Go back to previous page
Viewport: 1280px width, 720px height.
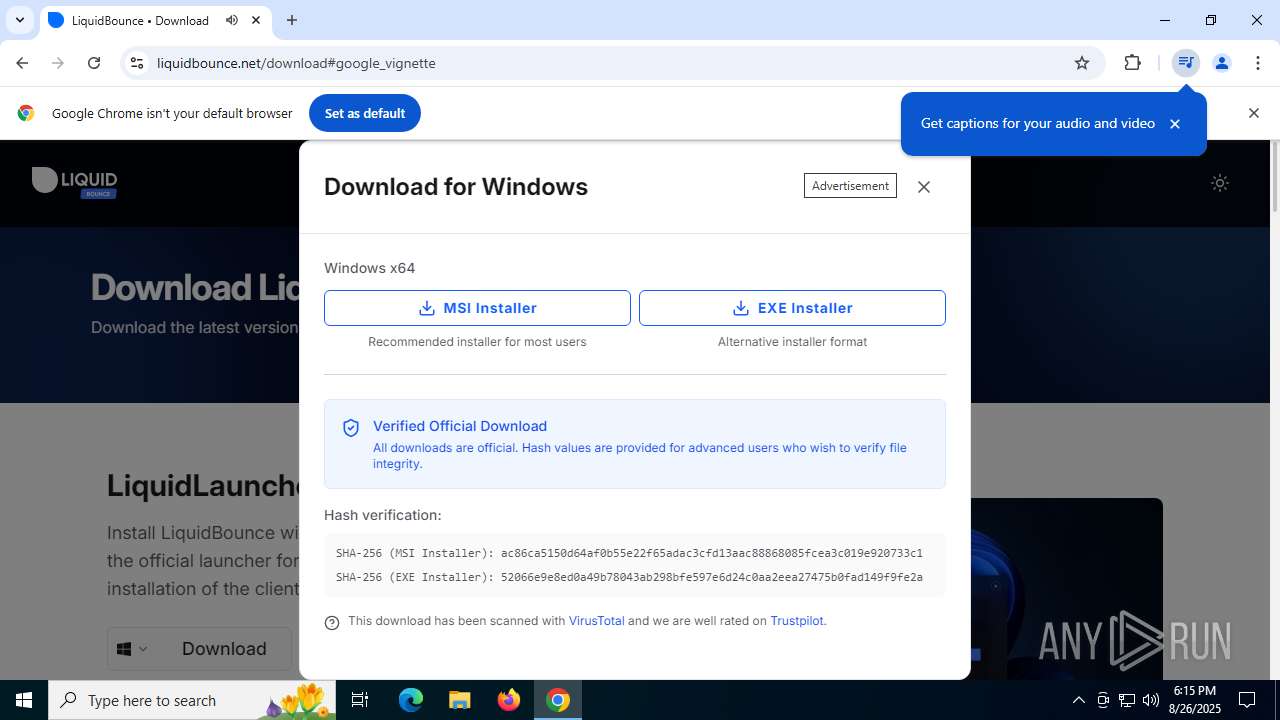(22, 63)
